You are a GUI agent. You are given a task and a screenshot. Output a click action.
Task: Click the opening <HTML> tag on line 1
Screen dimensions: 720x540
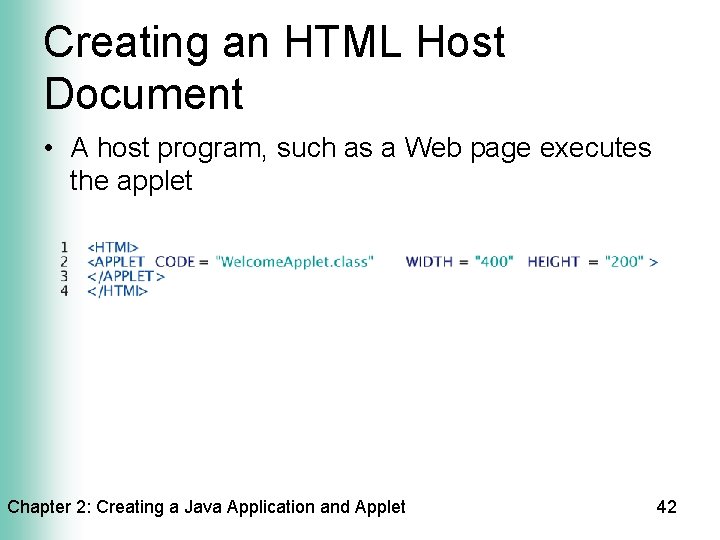112,248
